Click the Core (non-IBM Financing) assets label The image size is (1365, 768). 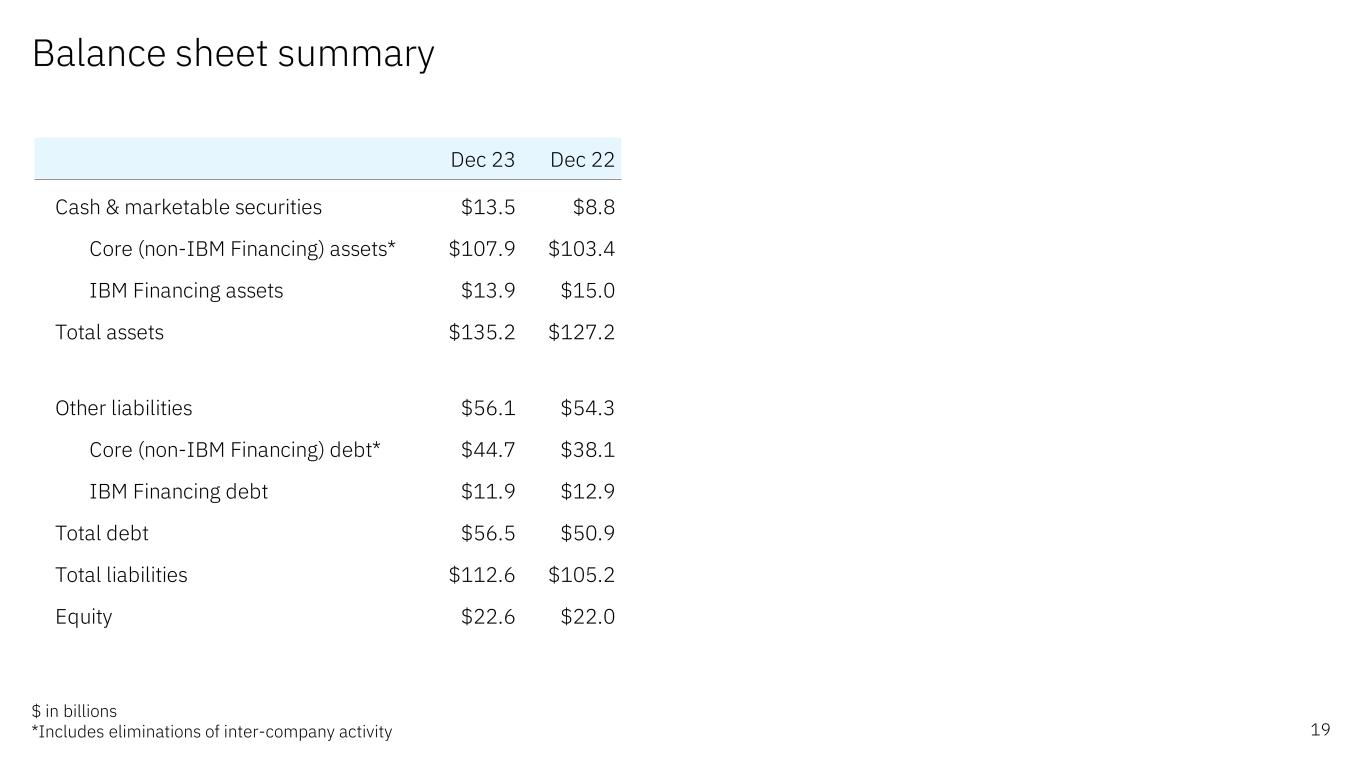[242, 249]
